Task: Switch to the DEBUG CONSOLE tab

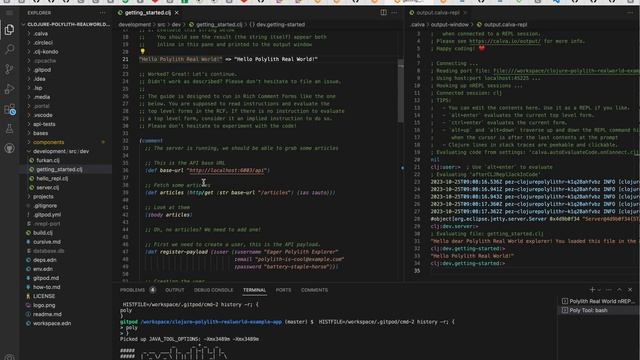Action: pyautogui.click(x=213, y=290)
